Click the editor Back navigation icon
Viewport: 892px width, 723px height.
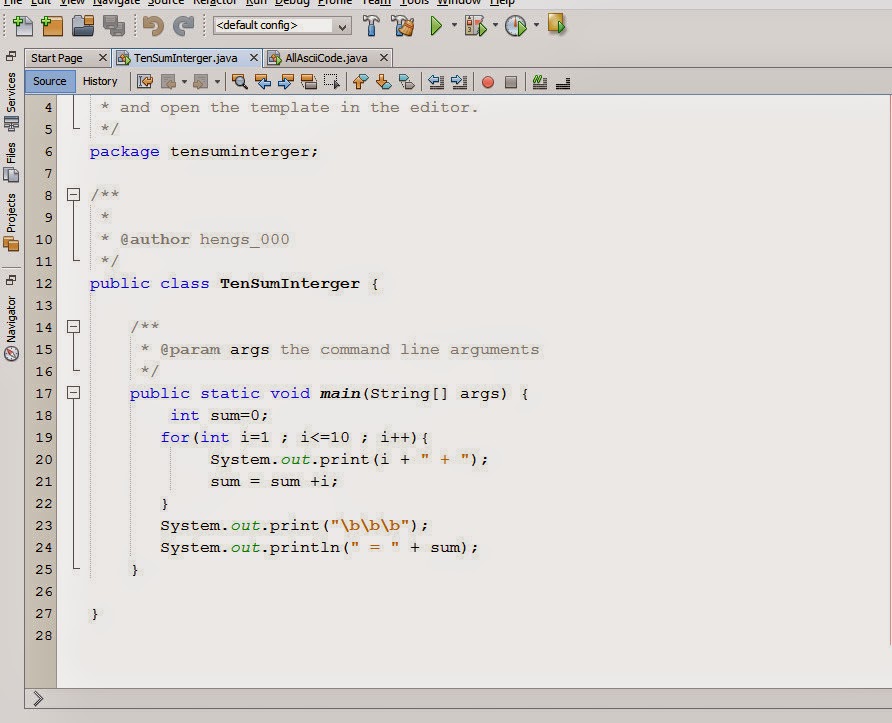pos(169,82)
